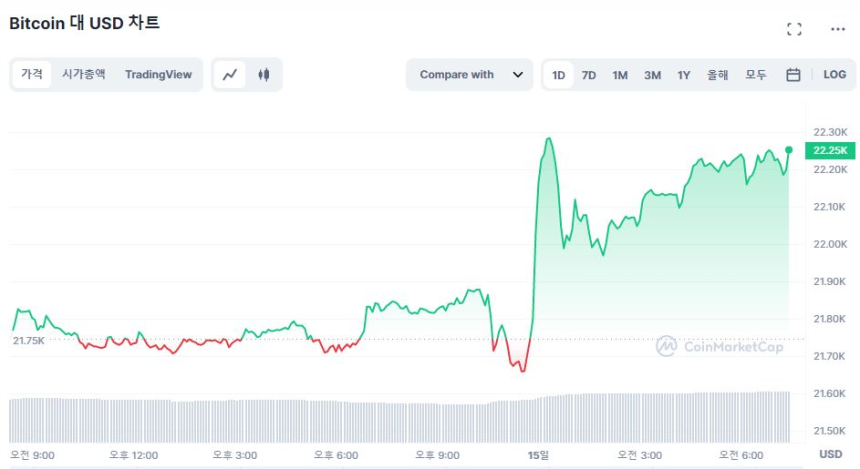Toggle LOG scale on chart
Image resolution: width=860 pixels, height=469 pixels.
click(835, 75)
